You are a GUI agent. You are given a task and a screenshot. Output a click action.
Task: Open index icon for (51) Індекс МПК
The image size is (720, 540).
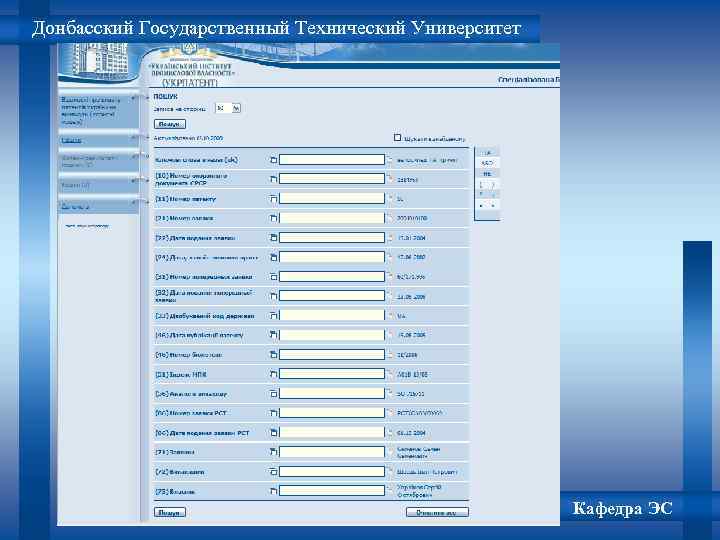[274, 374]
